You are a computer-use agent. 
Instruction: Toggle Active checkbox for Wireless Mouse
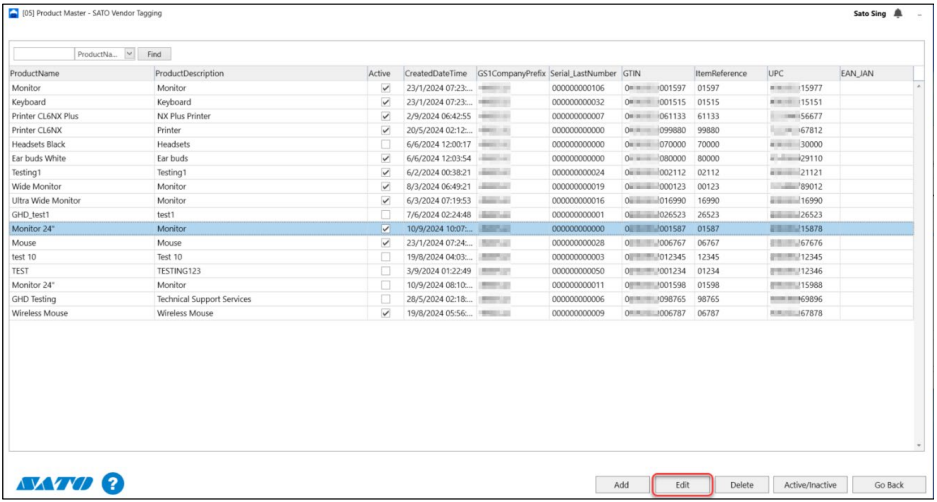point(385,313)
